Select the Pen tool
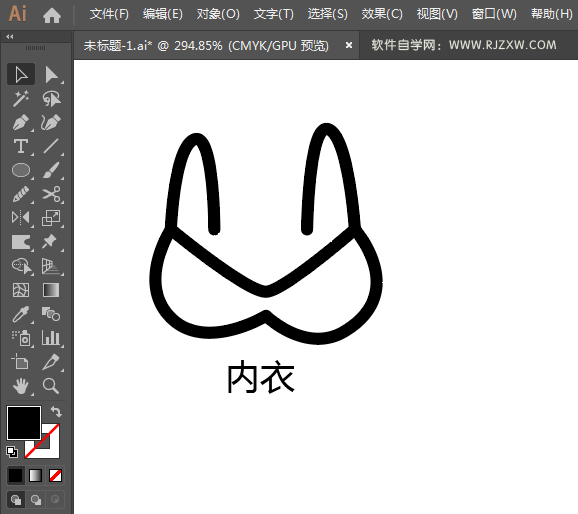 tap(21, 122)
